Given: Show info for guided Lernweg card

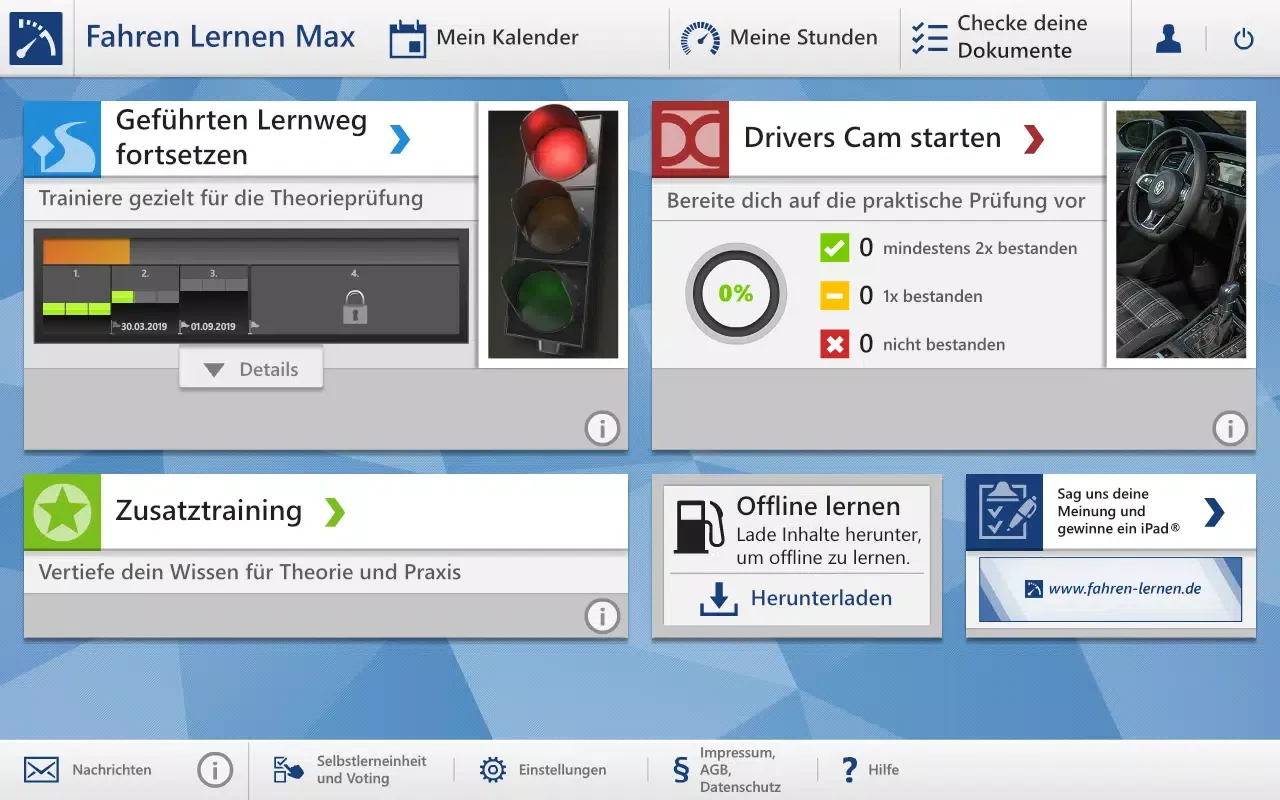Looking at the screenshot, I should [x=602, y=429].
